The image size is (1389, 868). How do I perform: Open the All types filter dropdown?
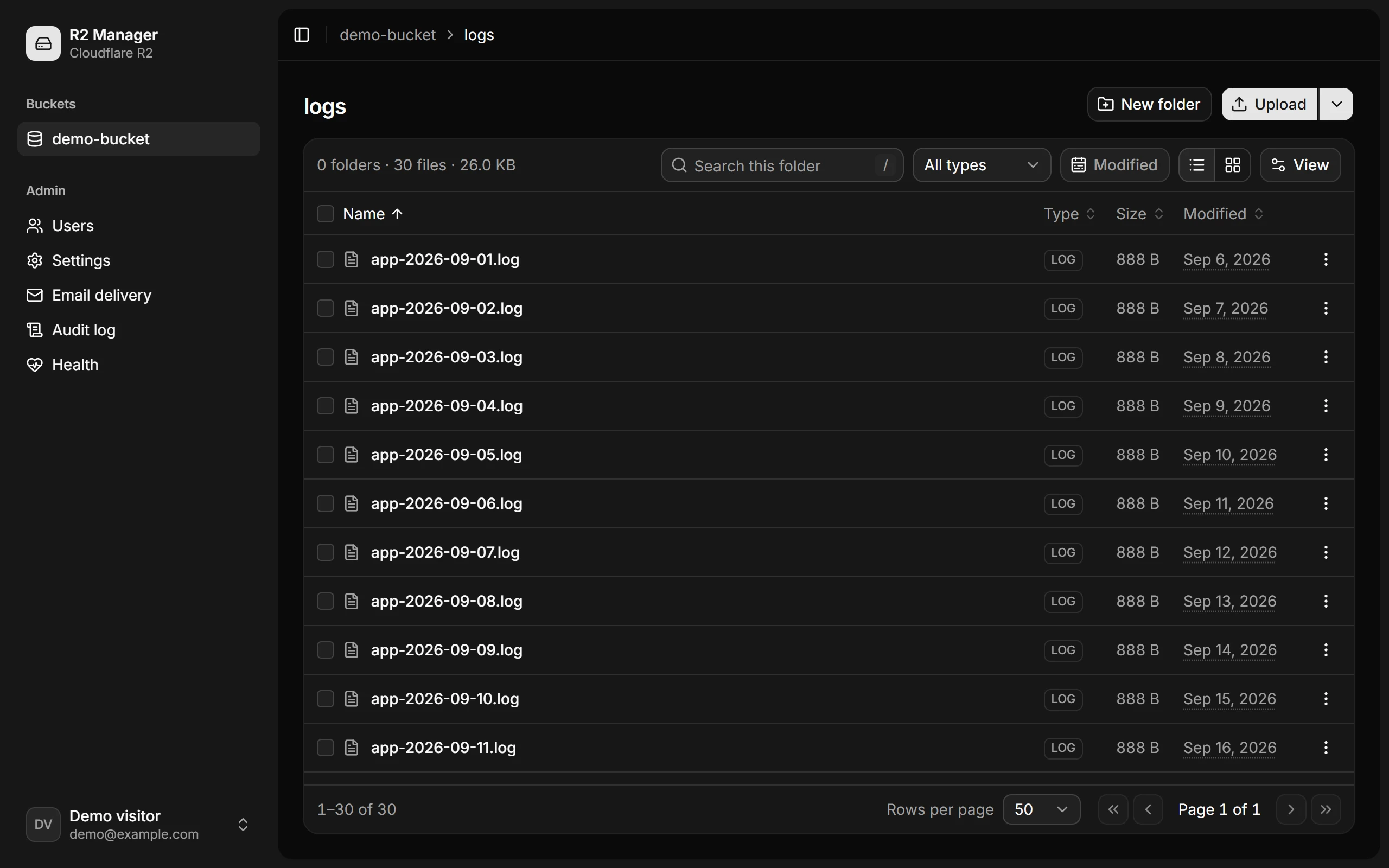982,165
